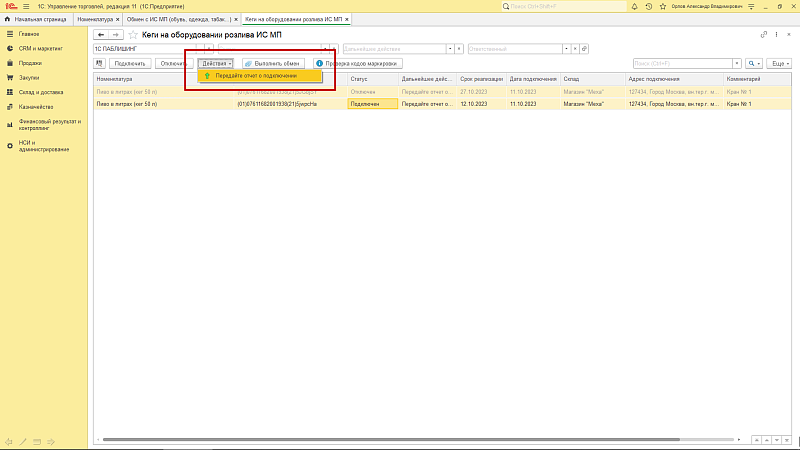Image resolution: width=800 pixels, height=450 pixels.
Task: Expand the Еще menu button
Action: pyautogui.click(x=779, y=64)
